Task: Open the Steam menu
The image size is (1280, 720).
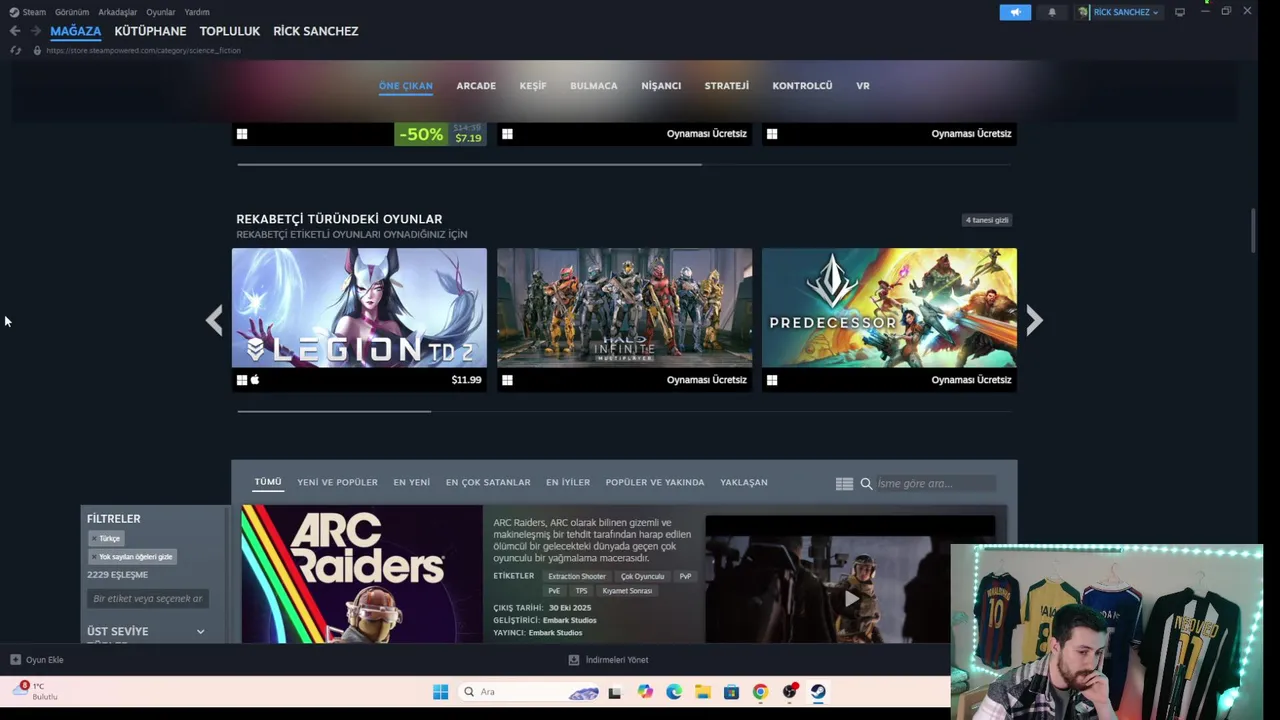Action: pos(34,12)
